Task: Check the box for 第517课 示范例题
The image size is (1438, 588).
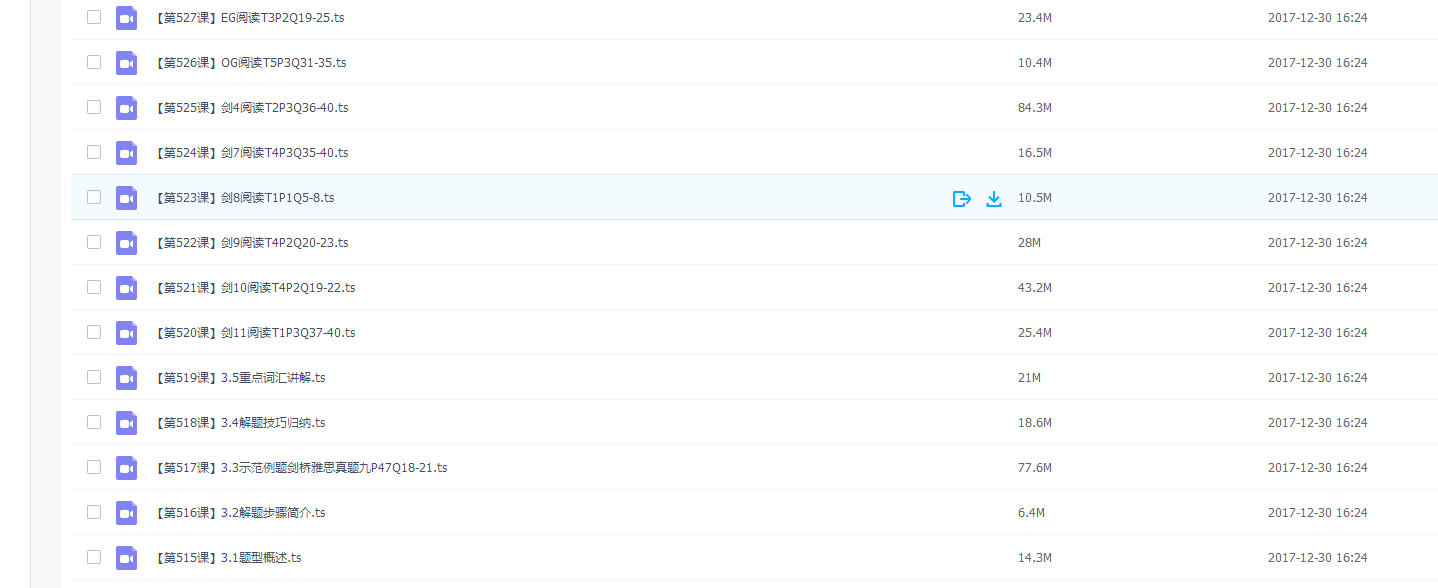Action: point(94,467)
